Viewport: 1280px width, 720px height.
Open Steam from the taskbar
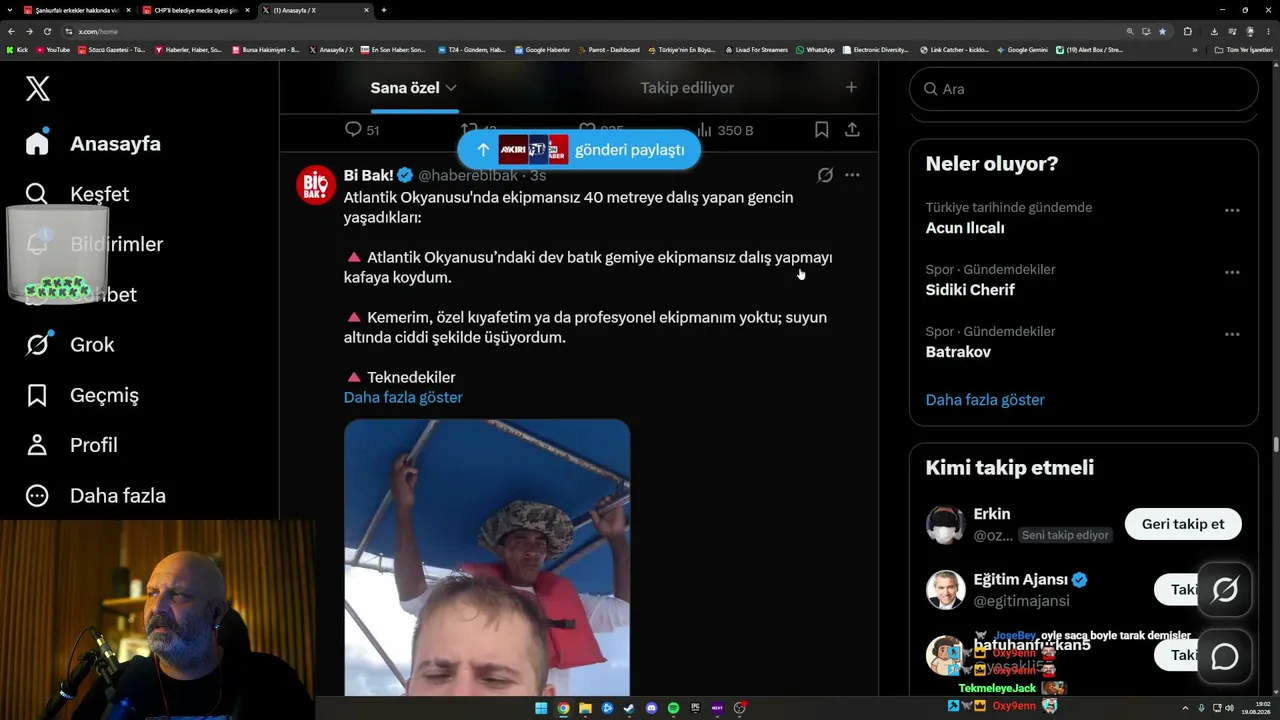629,708
